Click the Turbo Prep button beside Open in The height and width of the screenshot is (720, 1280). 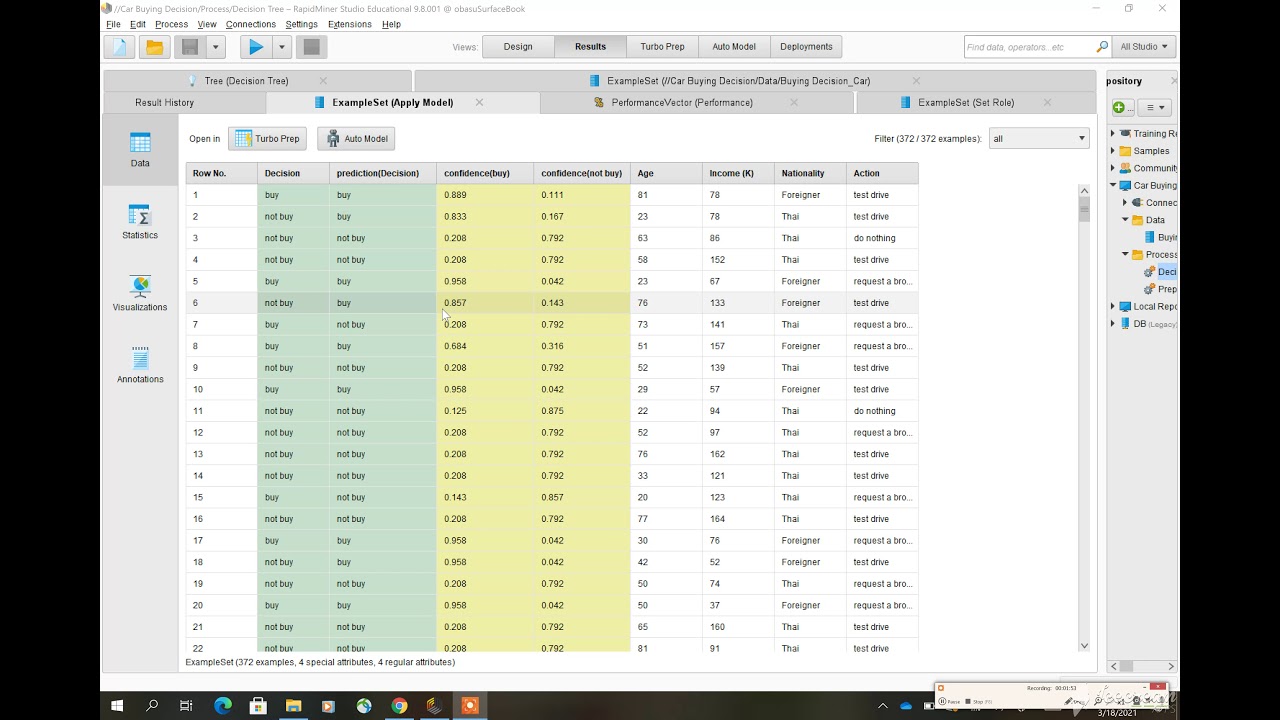coord(267,139)
